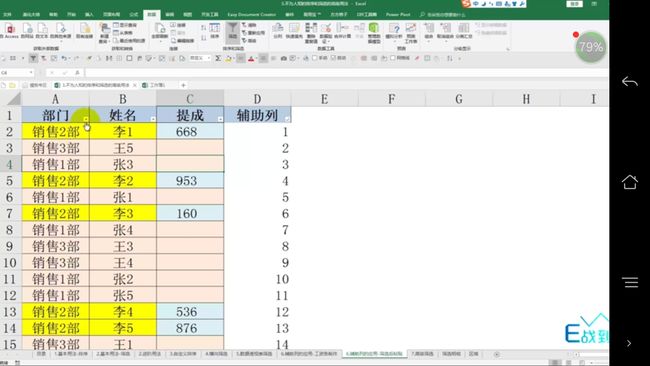This screenshot has width=650, height=366.
Task: Switch to the Easy Document Creator tab
Action: (x=251, y=15)
